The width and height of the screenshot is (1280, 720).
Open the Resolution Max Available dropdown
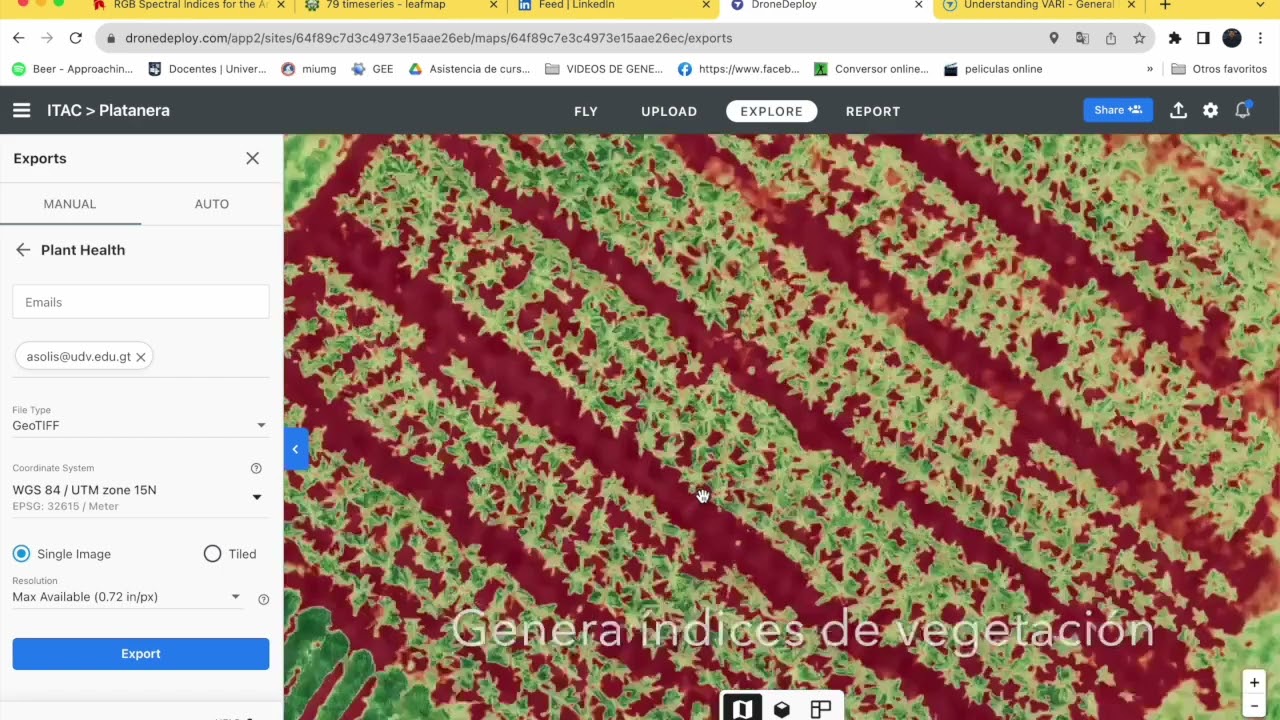point(127,597)
